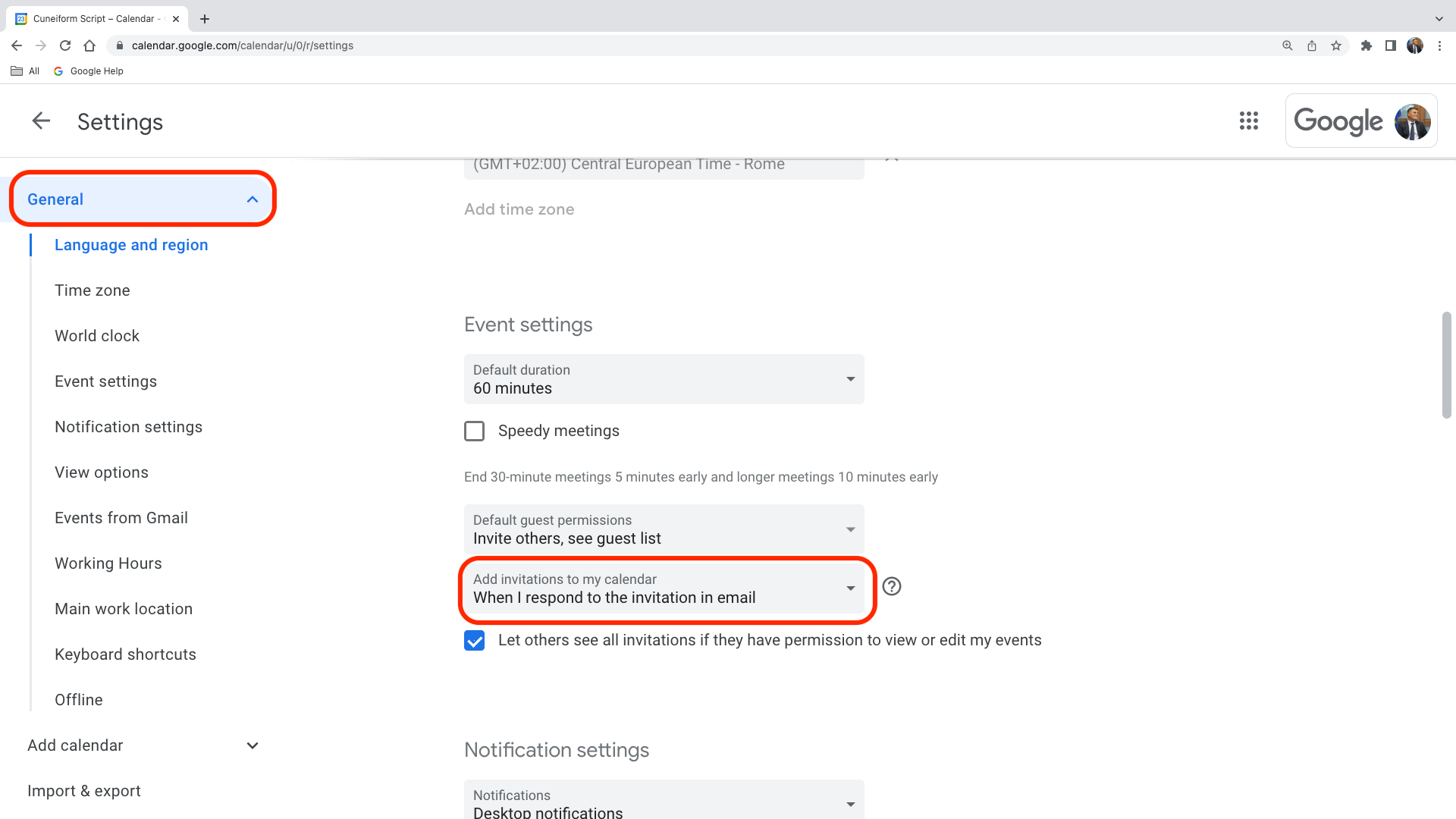Viewport: 1456px width, 819px height.
Task: Enable the Speedy meetings checkbox
Action: 475,431
